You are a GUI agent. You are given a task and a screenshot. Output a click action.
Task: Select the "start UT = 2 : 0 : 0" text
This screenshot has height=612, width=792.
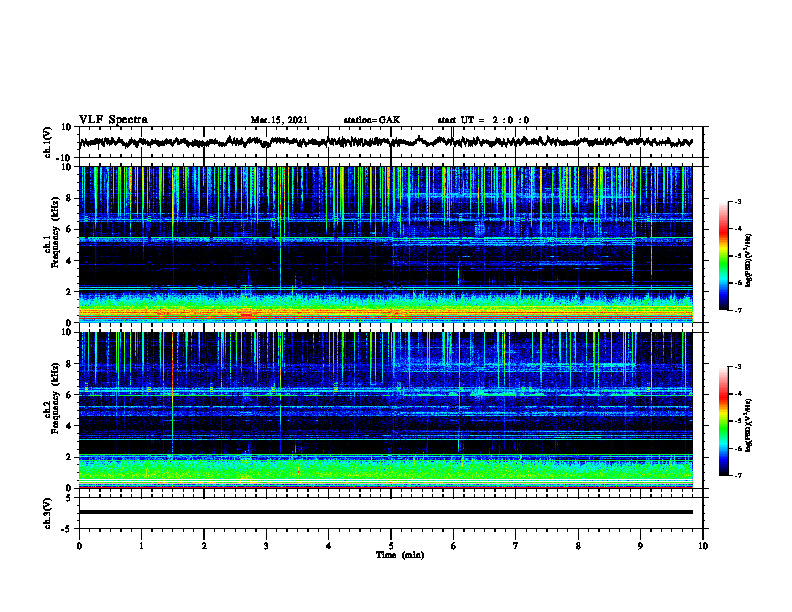click(483, 120)
